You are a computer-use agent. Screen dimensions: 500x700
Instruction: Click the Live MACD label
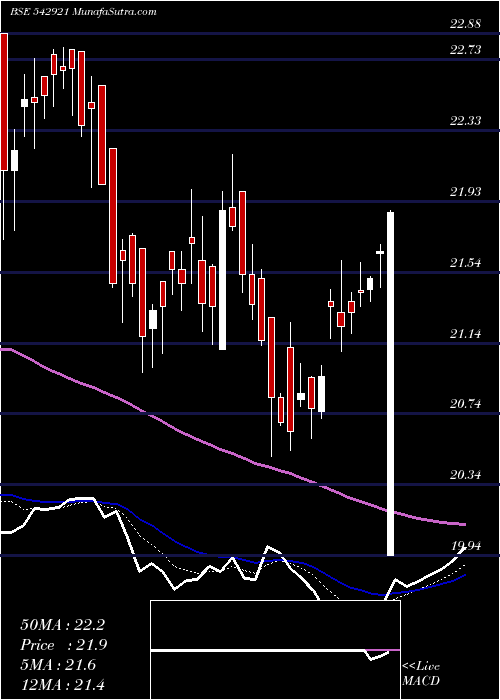(421, 674)
